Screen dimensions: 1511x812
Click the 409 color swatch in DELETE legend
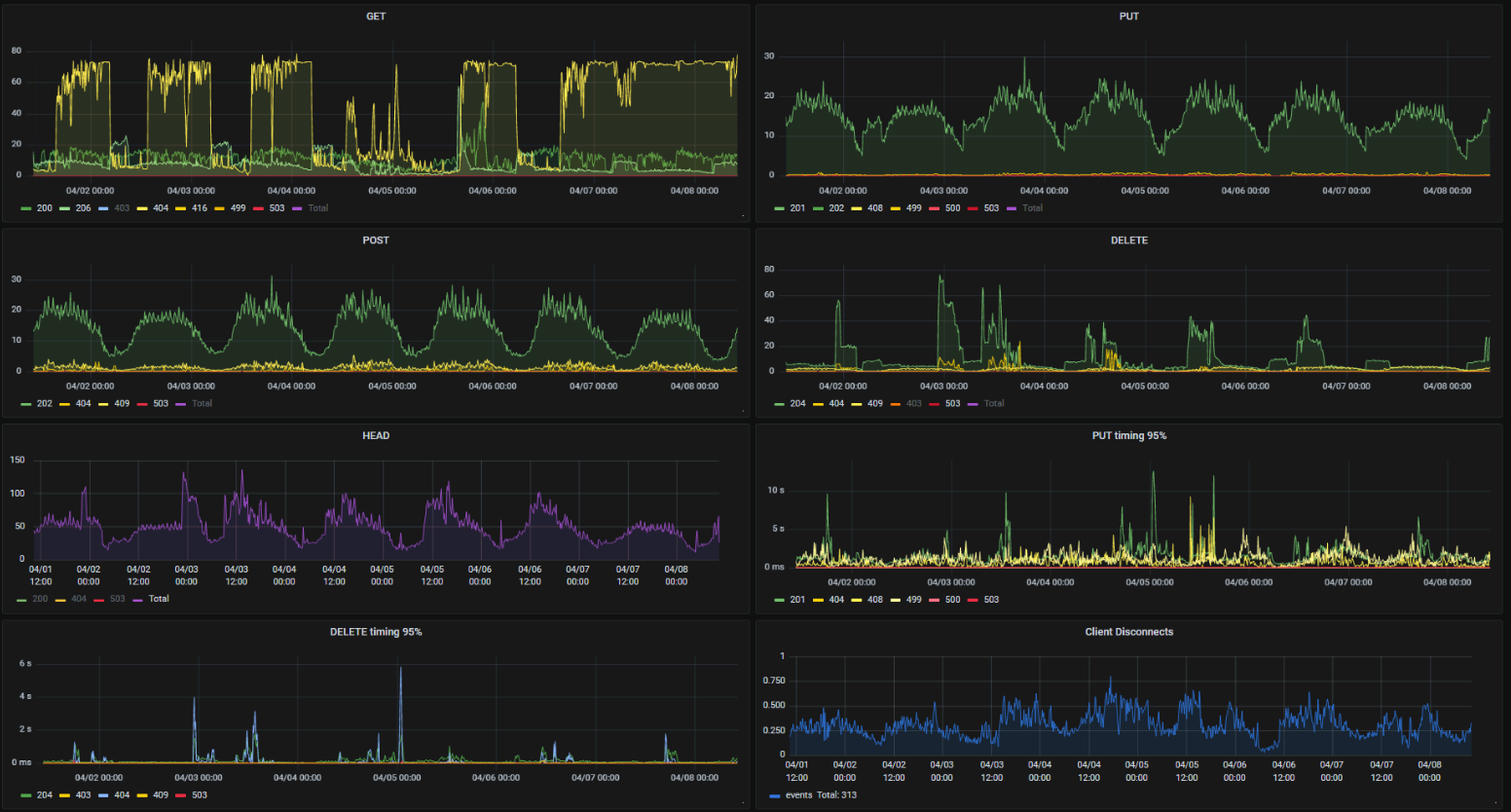pyautogui.click(x=857, y=404)
